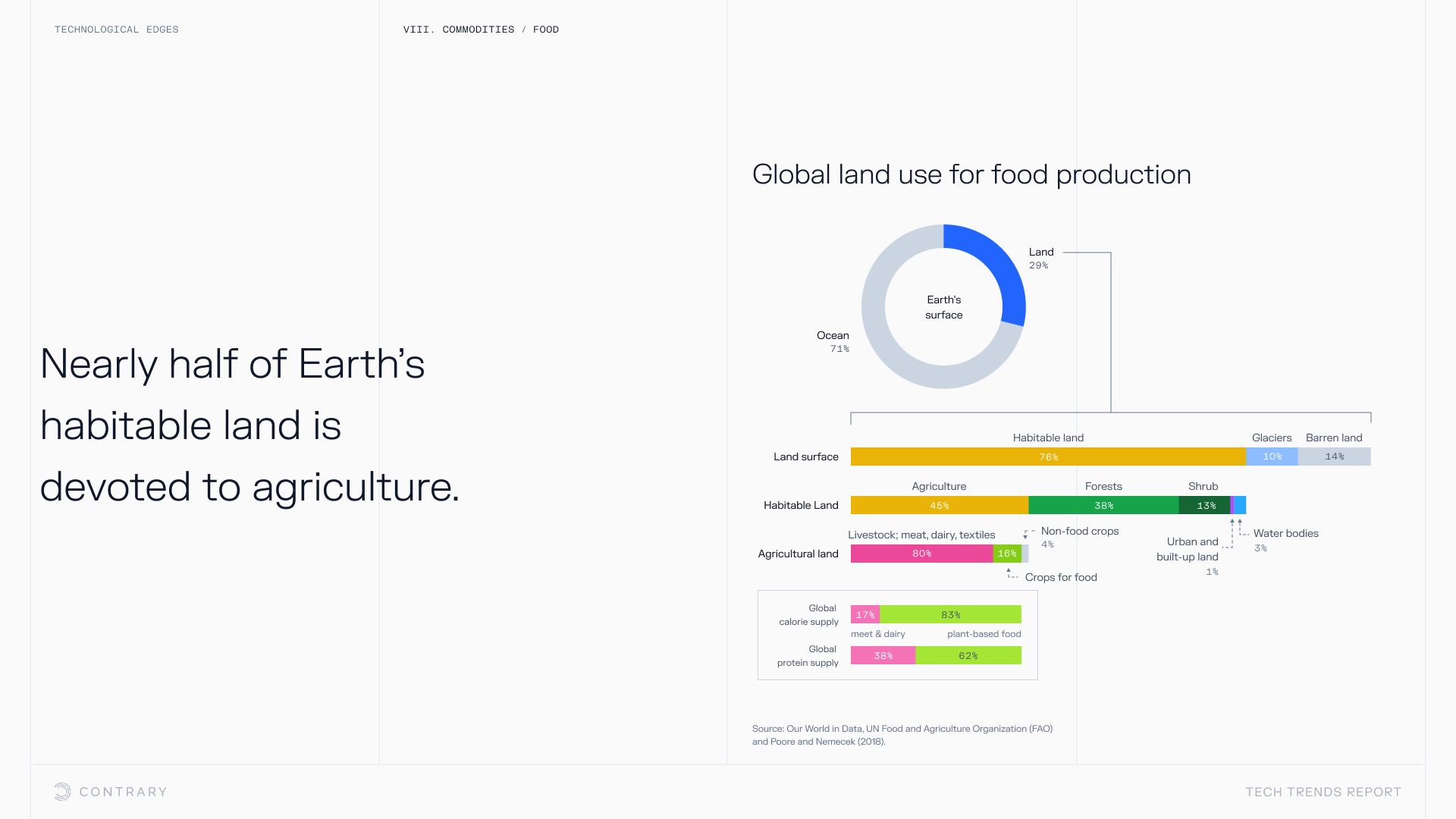Click the Source citation text below chart

(x=902, y=735)
